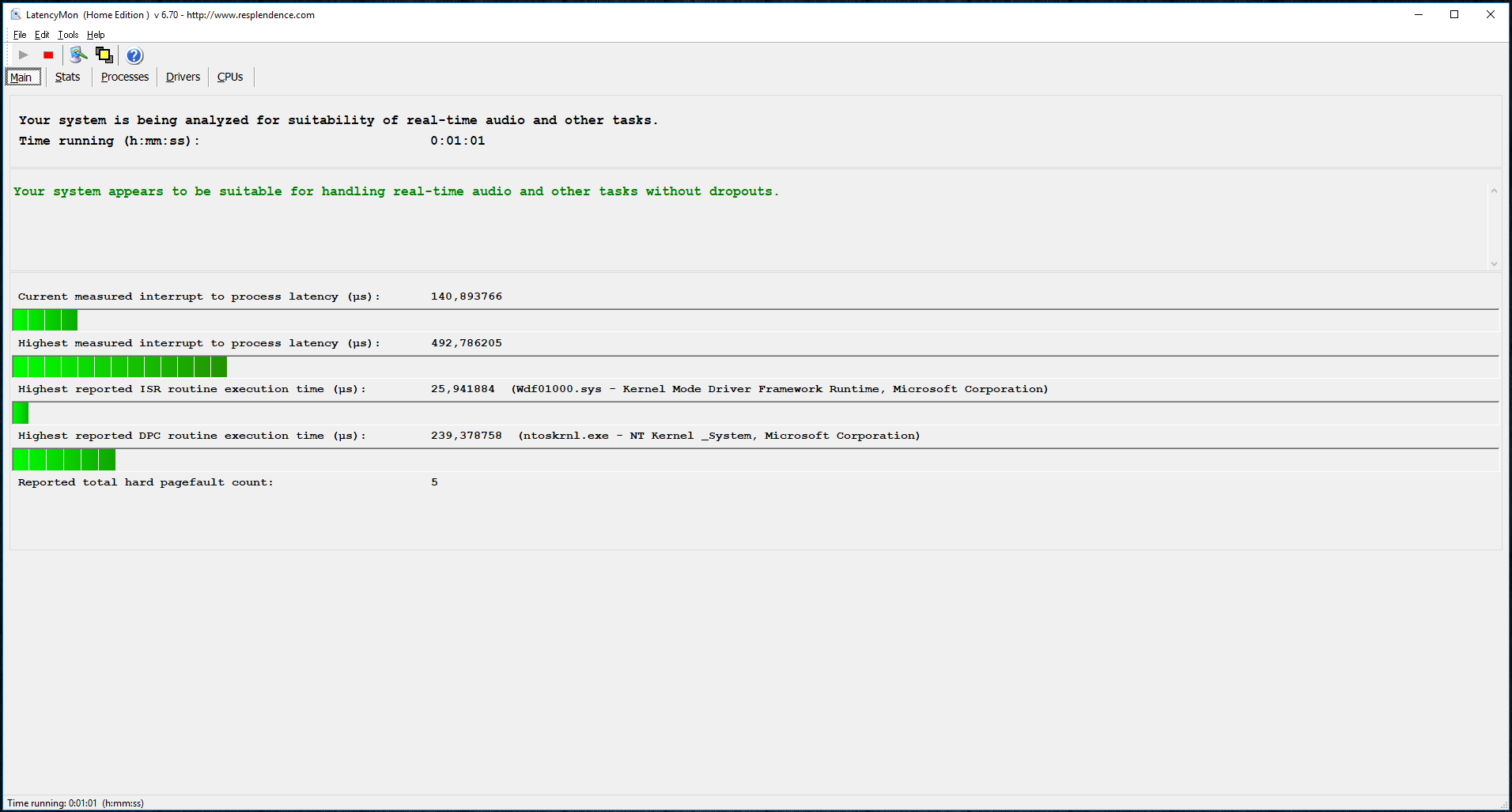Minimize the LatencyMon window
The image size is (1512, 812).
click(1419, 14)
